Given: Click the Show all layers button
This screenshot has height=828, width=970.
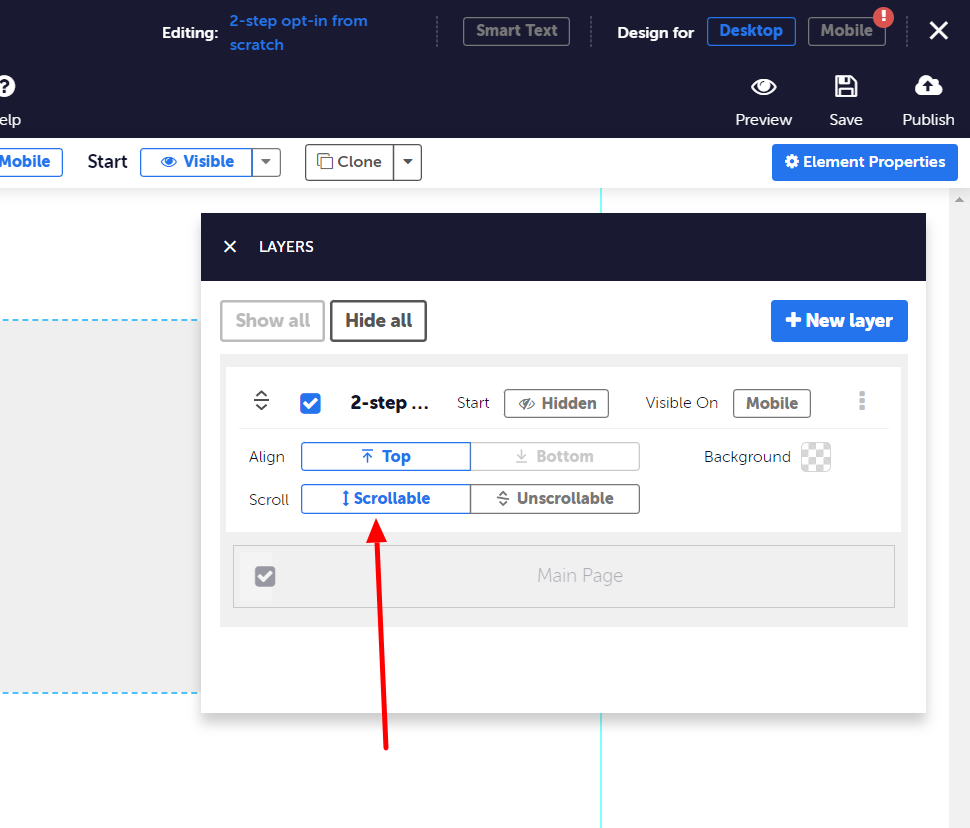Looking at the screenshot, I should (x=272, y=321).
